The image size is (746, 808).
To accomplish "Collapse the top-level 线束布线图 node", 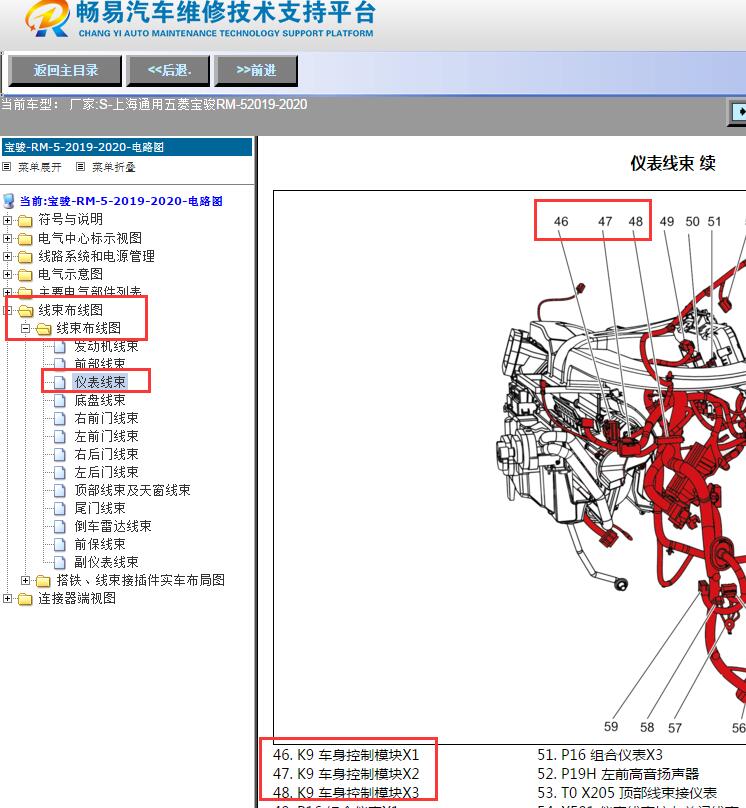I will pos(7,310).
